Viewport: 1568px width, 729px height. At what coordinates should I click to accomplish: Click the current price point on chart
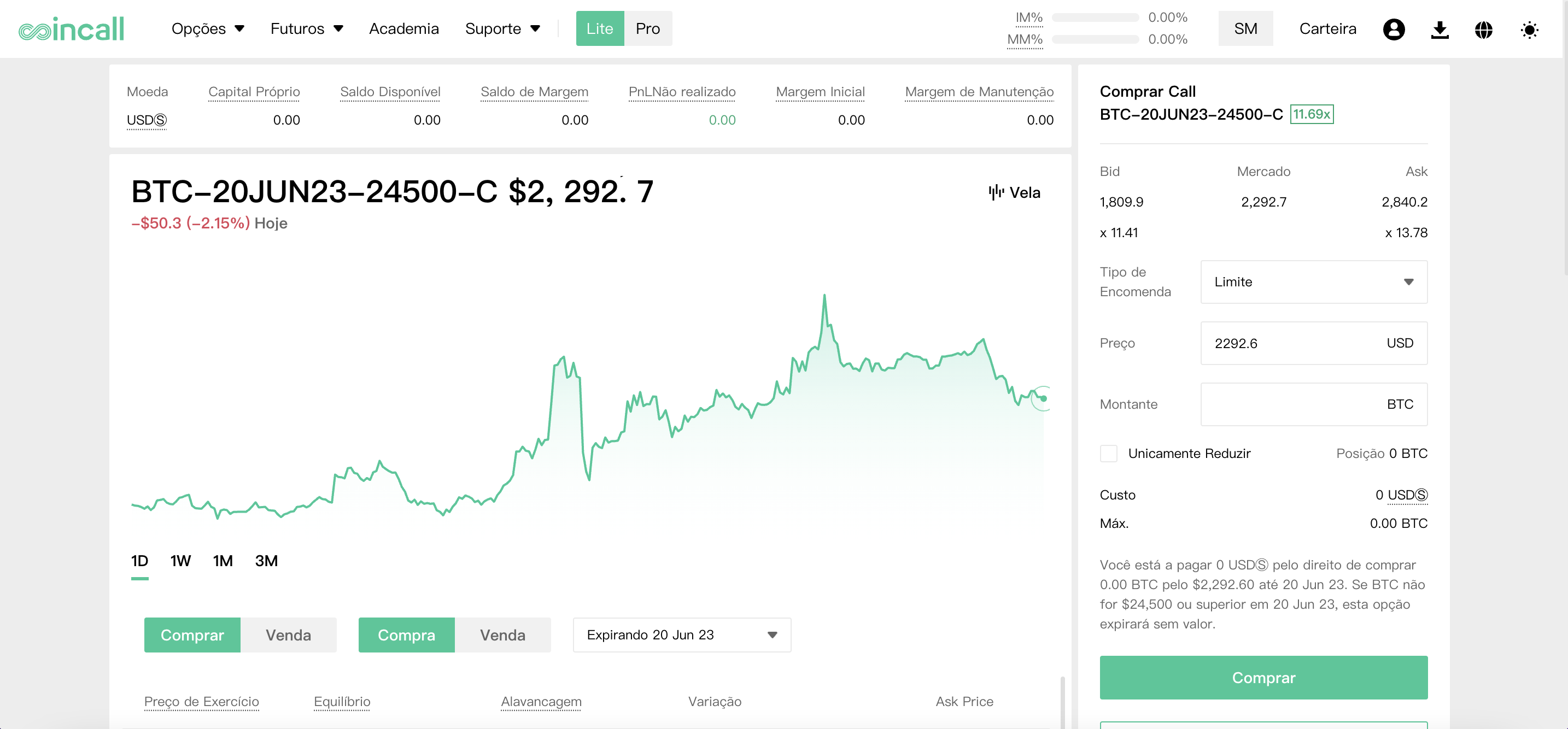click(1043, 398)
